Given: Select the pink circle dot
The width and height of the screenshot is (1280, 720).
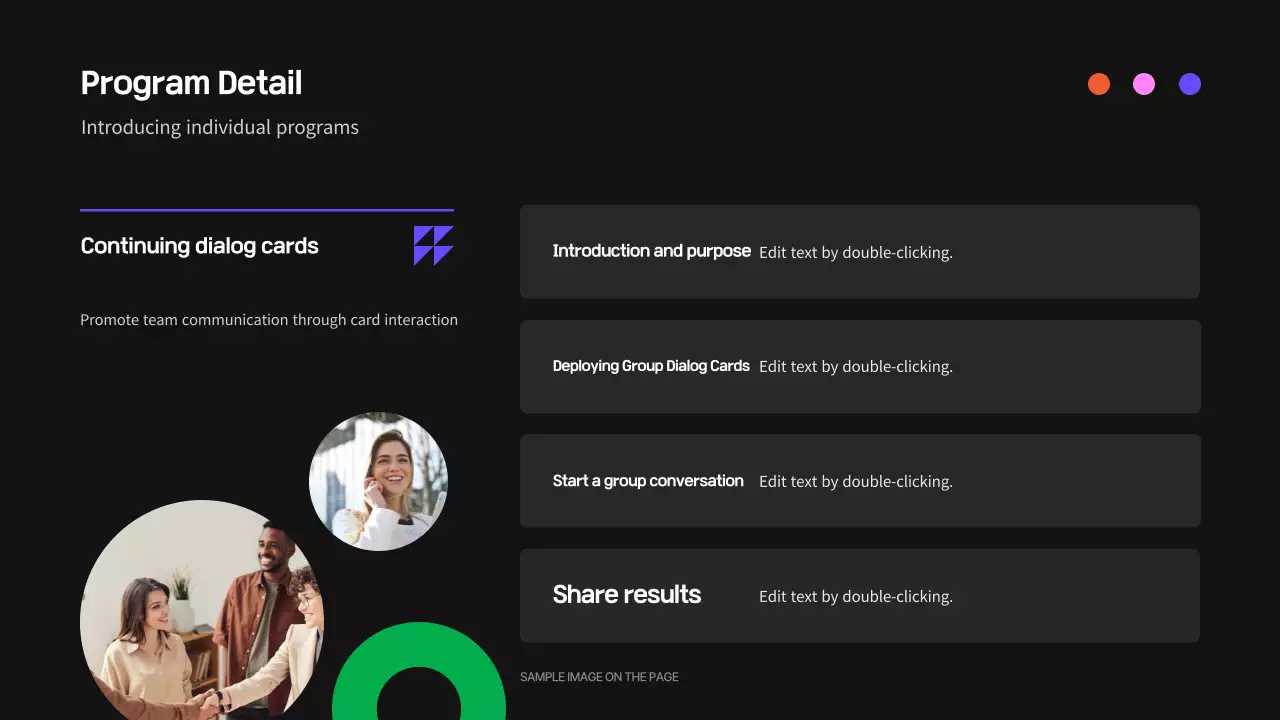Looking at the screenshot, I should point(1144,84).
